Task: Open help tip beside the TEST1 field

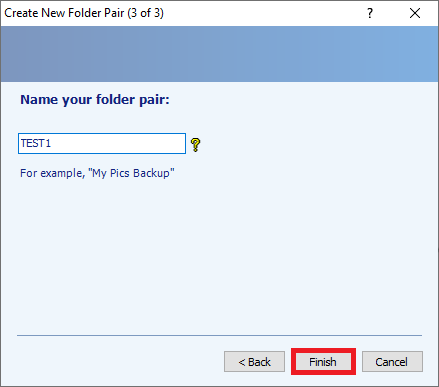Action: tap(196, 145)
